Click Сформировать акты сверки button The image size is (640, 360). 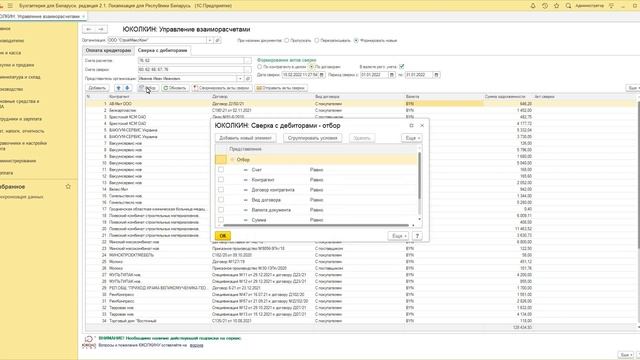pos(221,88)
